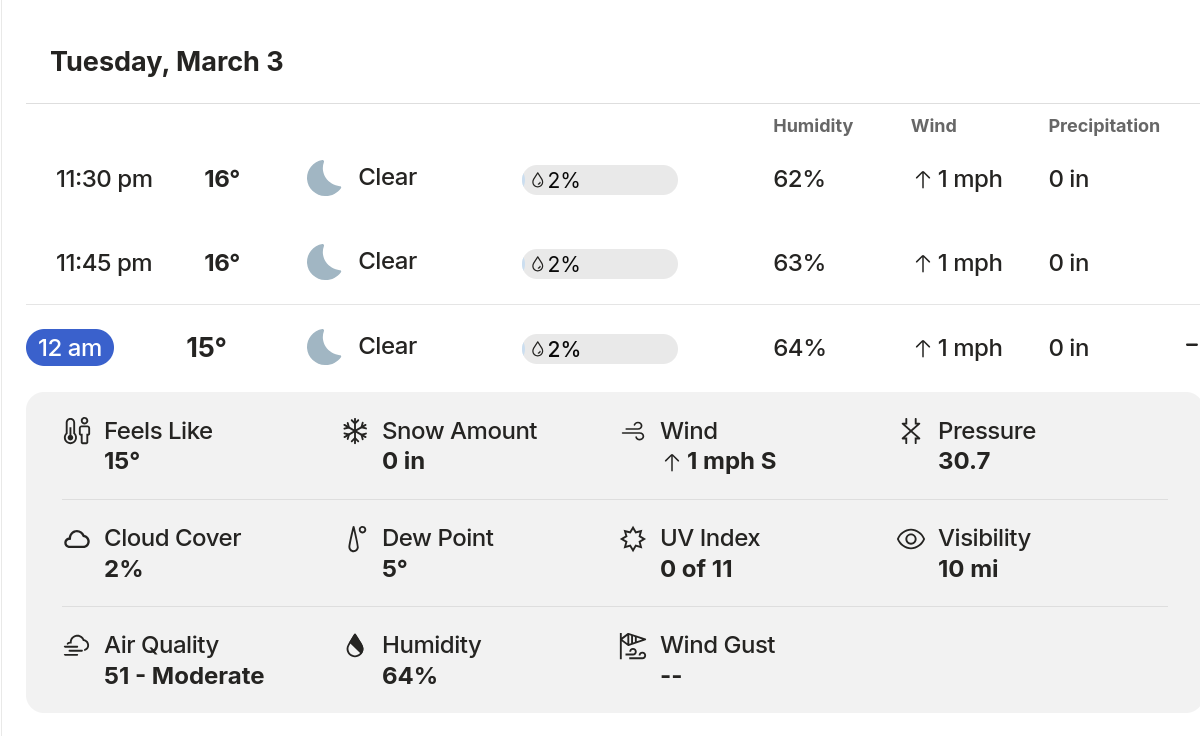
Task: Click the Precipitation column header
Action: 1103,126
